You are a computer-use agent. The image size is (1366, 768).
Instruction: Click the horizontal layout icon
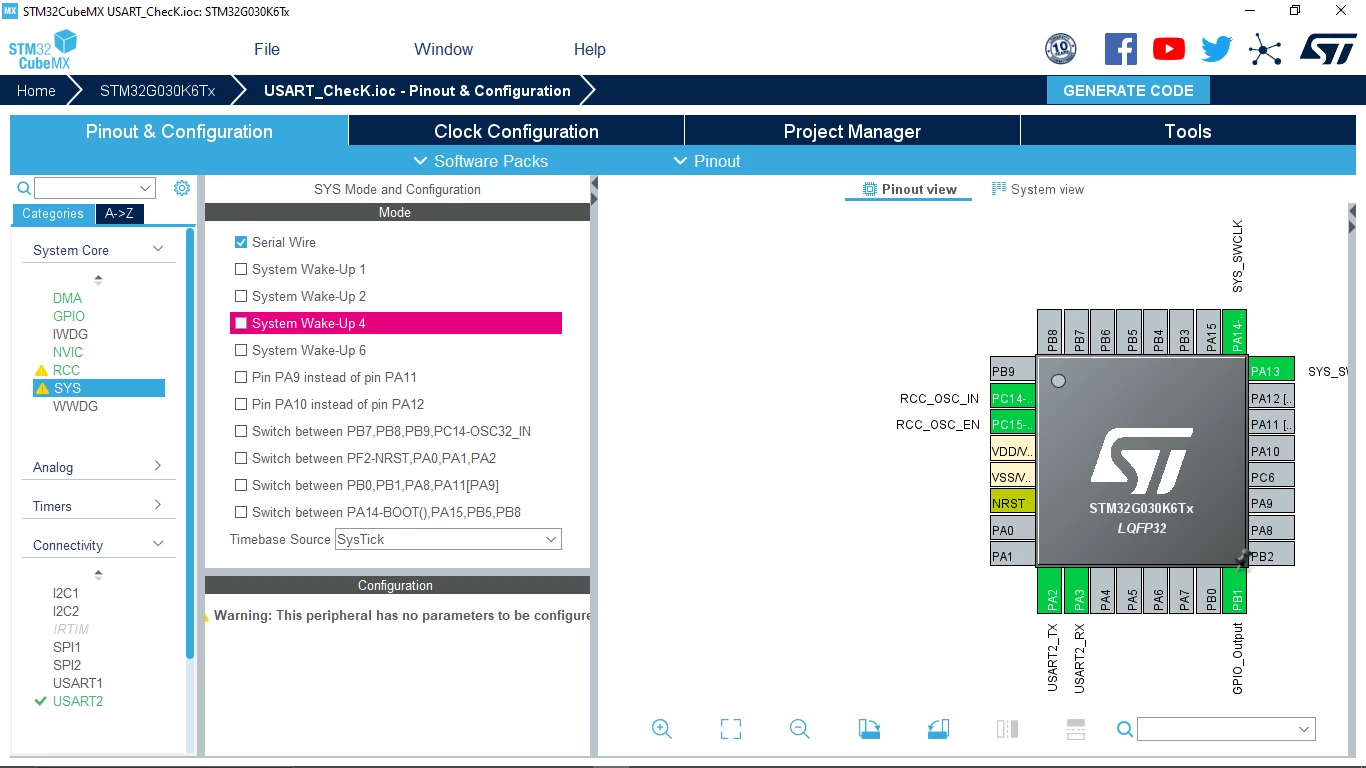pos(1076,729)
